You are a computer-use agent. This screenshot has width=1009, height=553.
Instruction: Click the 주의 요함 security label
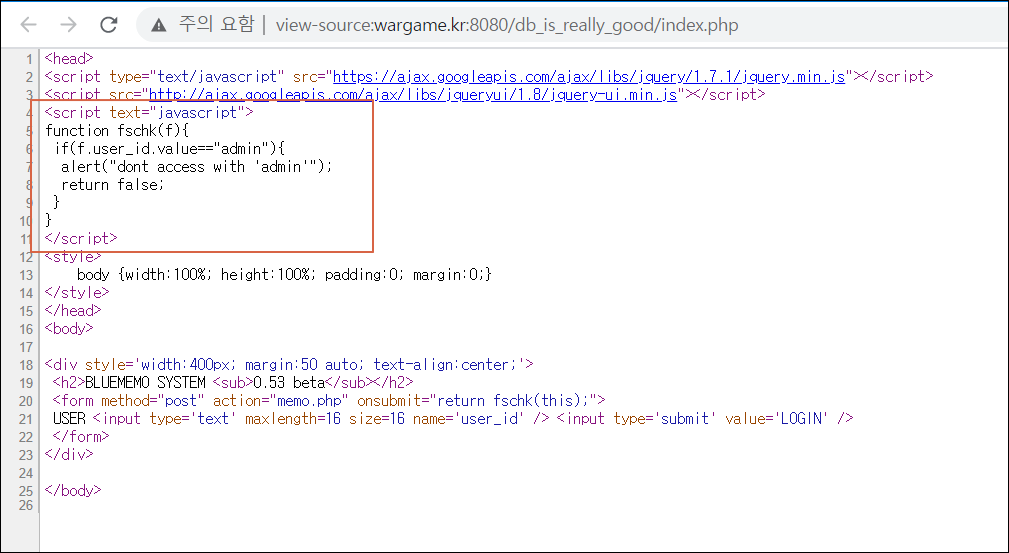(x=217, y=25)
